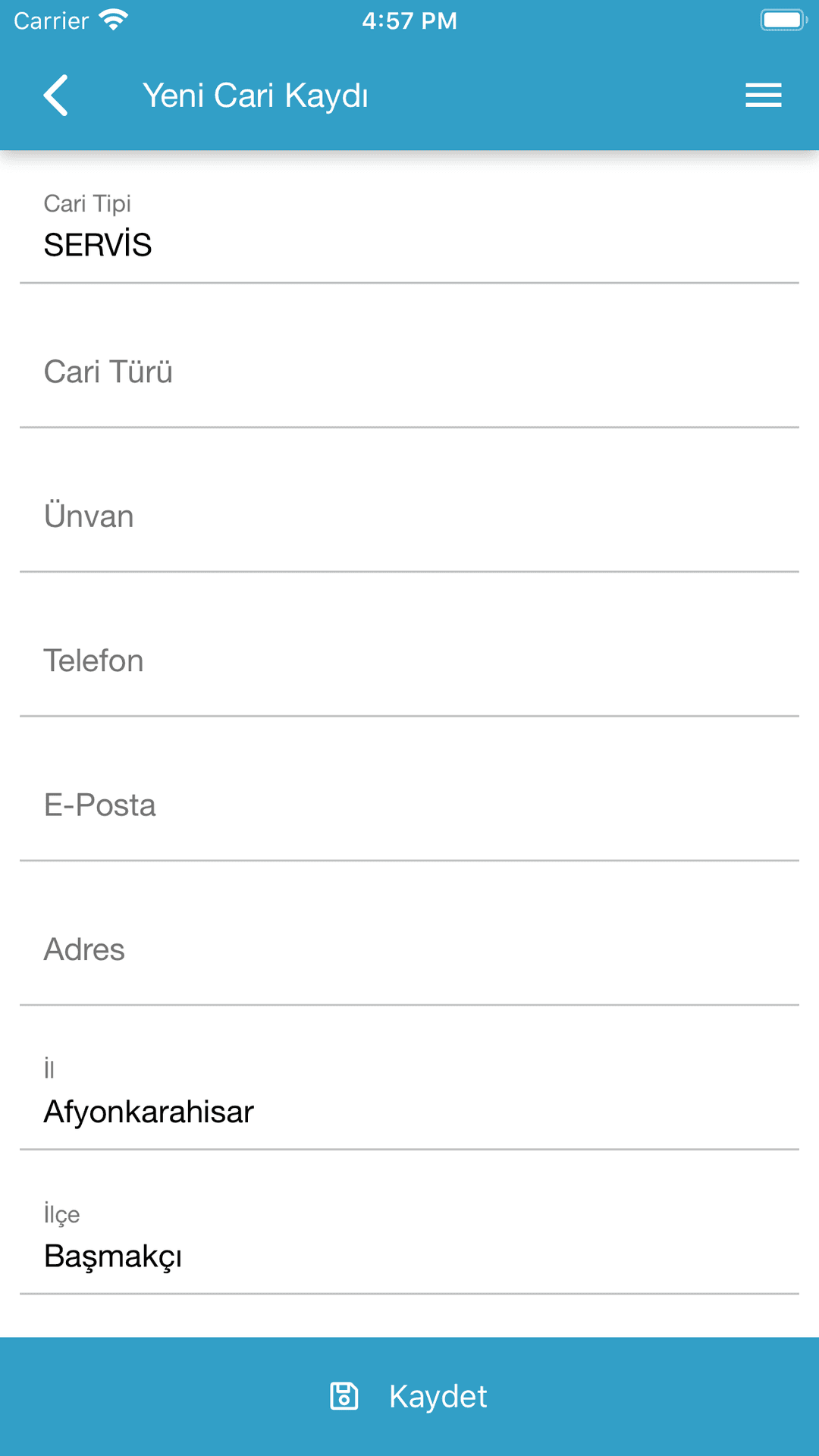Tap the İlçe field label
Viewport: 819px width, 1456px height.
61,1214
